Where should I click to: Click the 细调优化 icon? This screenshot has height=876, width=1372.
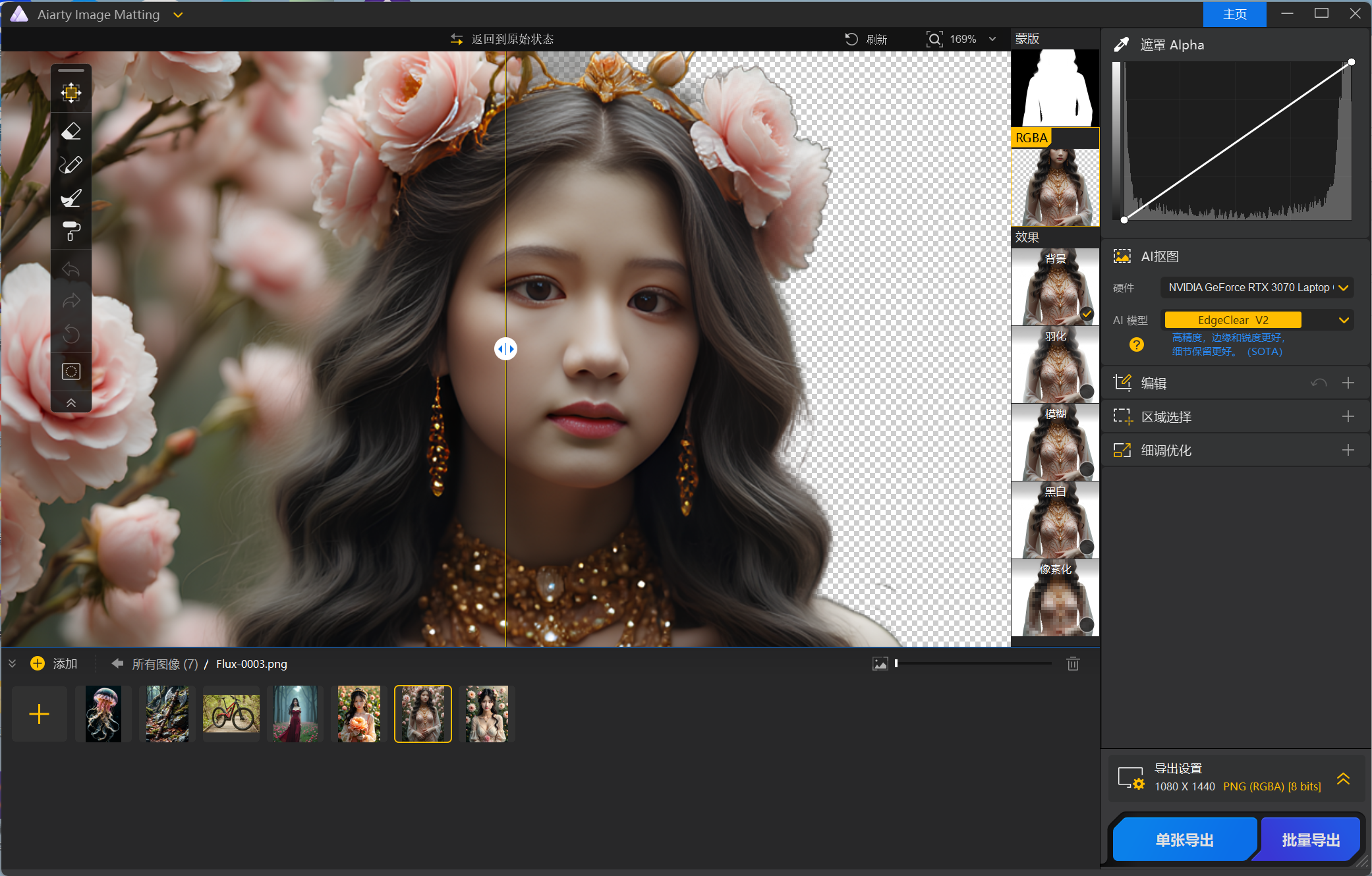point(1122,450)
